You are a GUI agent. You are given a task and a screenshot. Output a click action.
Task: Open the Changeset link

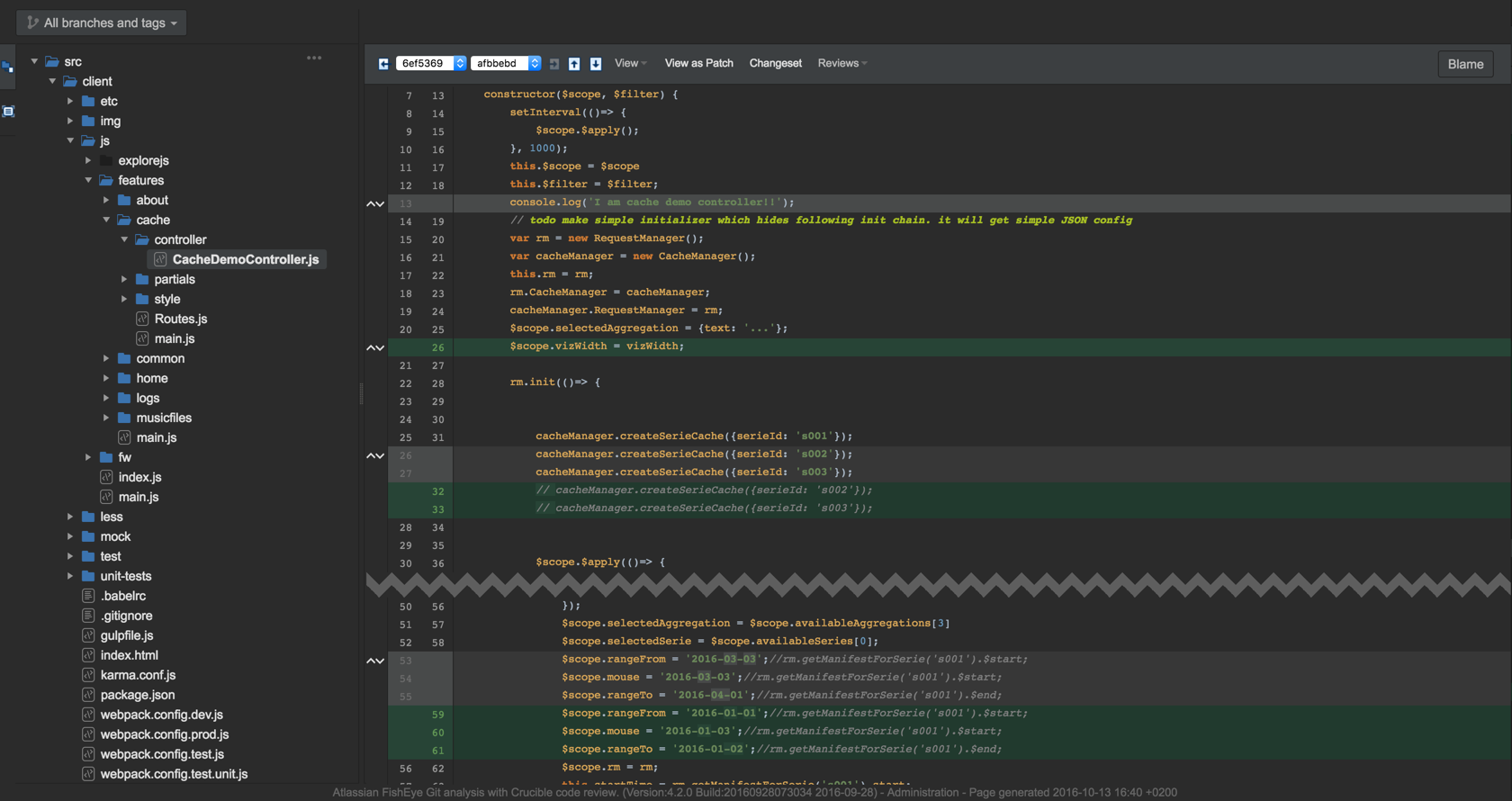[x=776, y=63]
